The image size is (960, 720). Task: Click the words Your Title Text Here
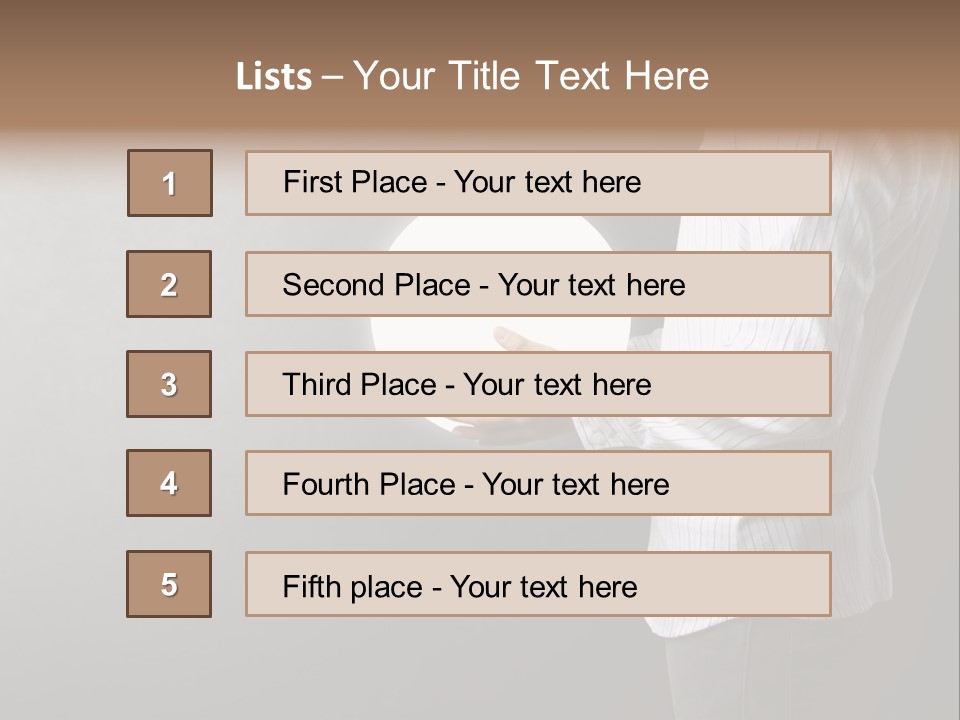531,76
